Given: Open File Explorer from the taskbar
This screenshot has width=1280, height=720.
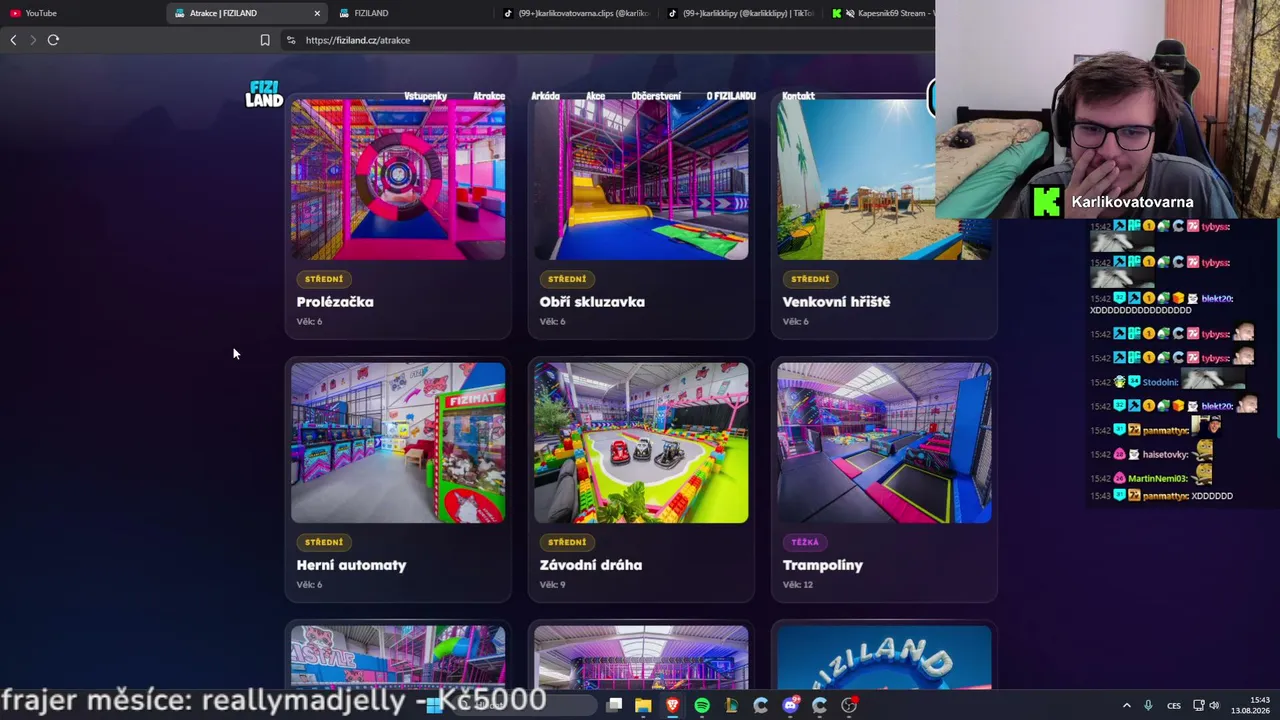Looking at the screenshot, I should tap(643, 705).
